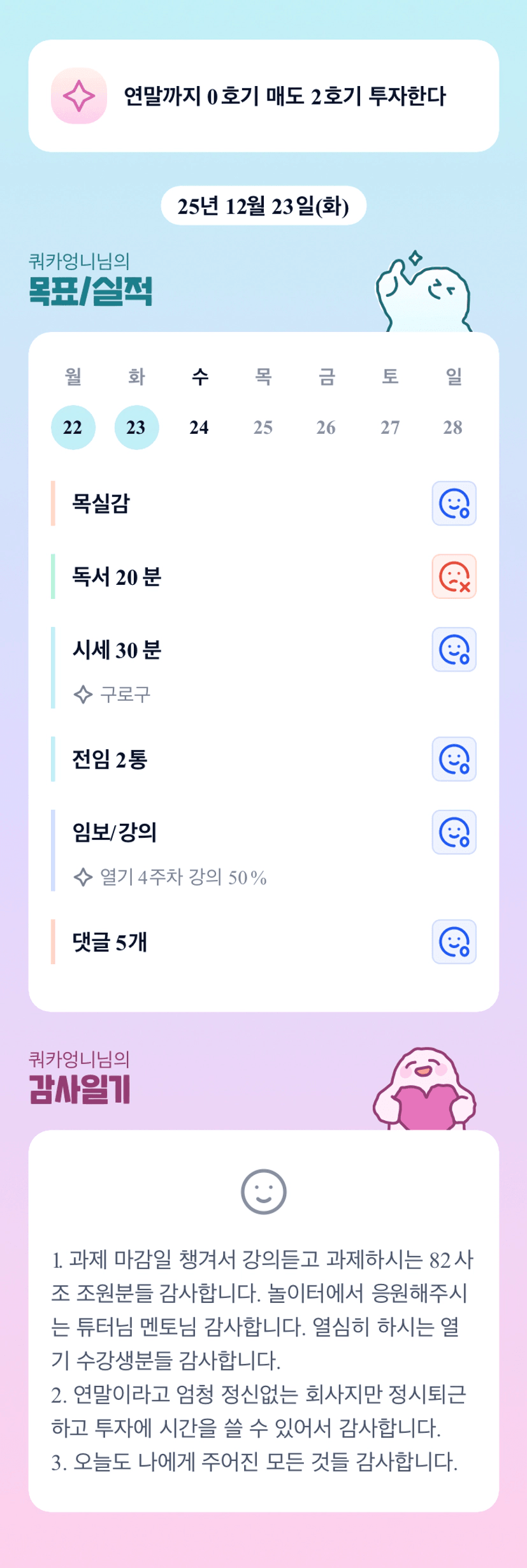Click the smiley status icon for 전임 2통
The image size is (527, 1568).
(x=454, y=759)
